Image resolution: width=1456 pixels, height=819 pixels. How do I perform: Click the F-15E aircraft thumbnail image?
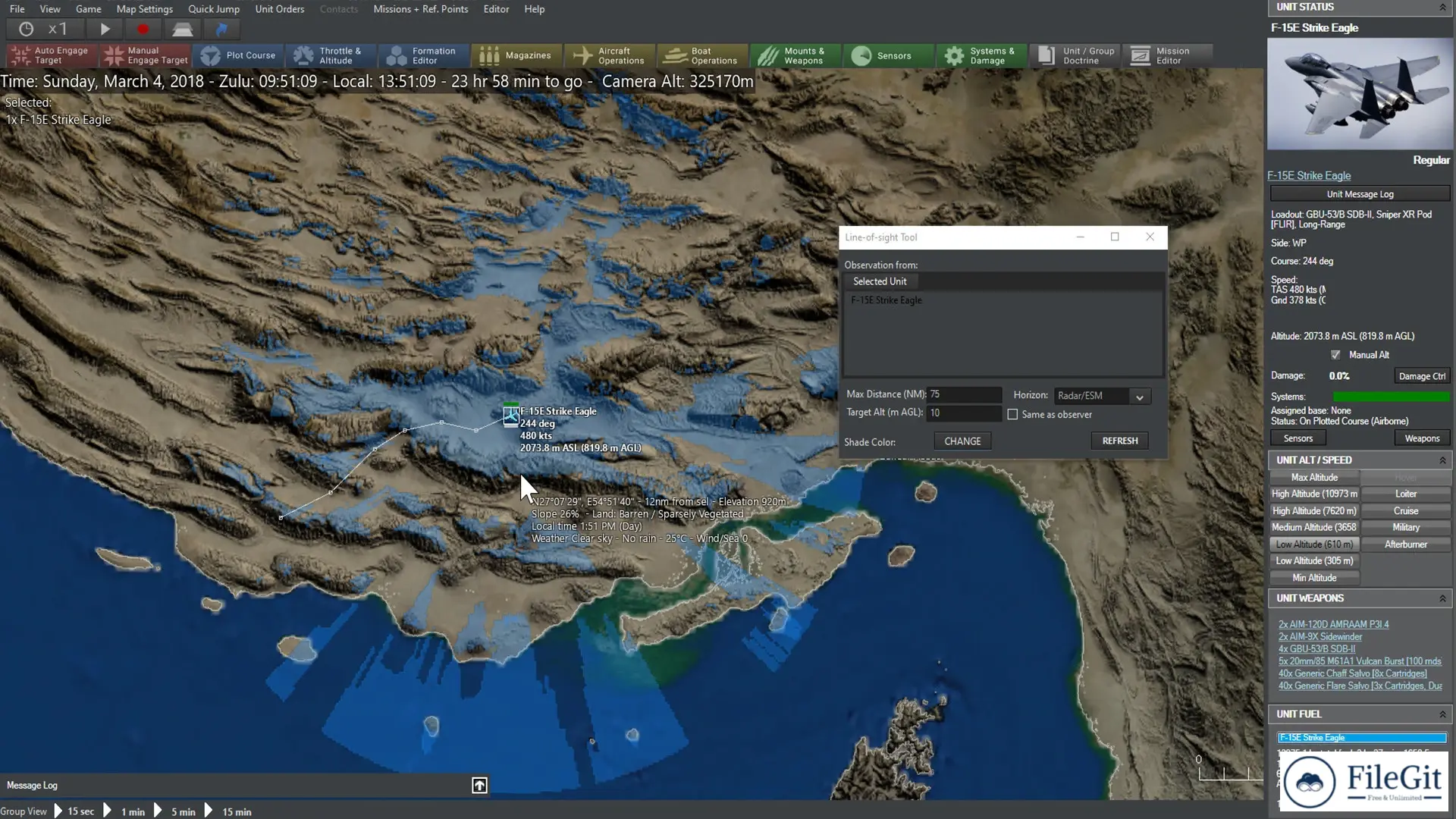(x=1360, y=94)
